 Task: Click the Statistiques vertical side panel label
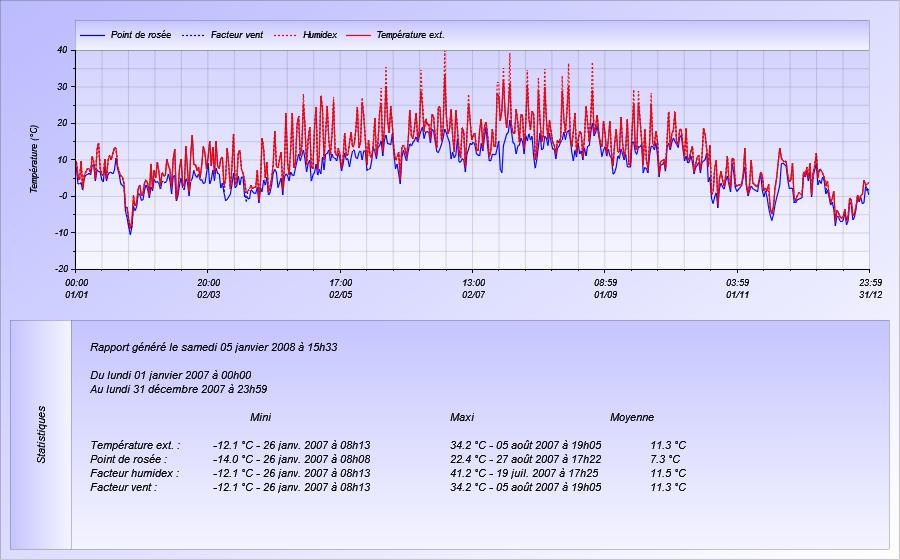point(41,435)
